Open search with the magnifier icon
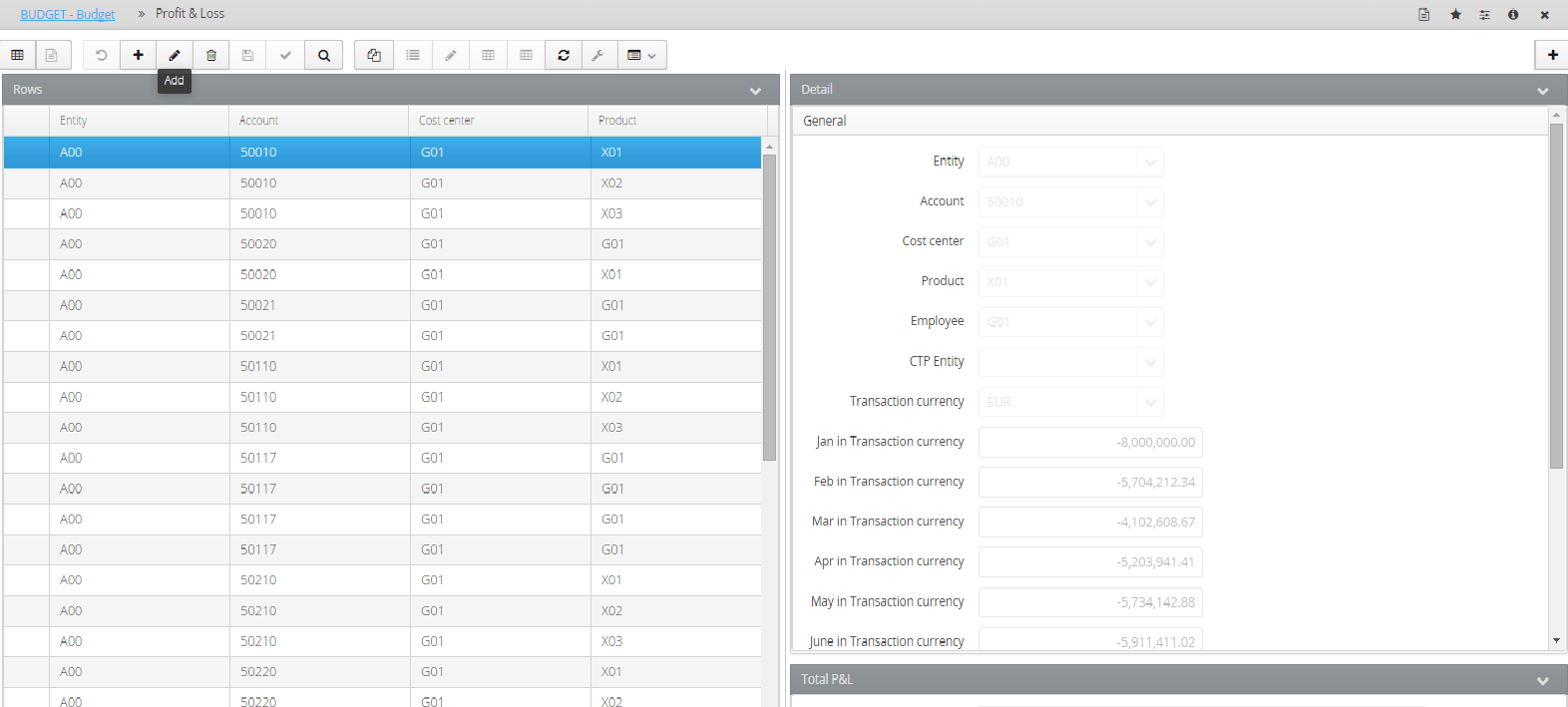Screen dimensions: 1568x707 click(x=324, y=55)
